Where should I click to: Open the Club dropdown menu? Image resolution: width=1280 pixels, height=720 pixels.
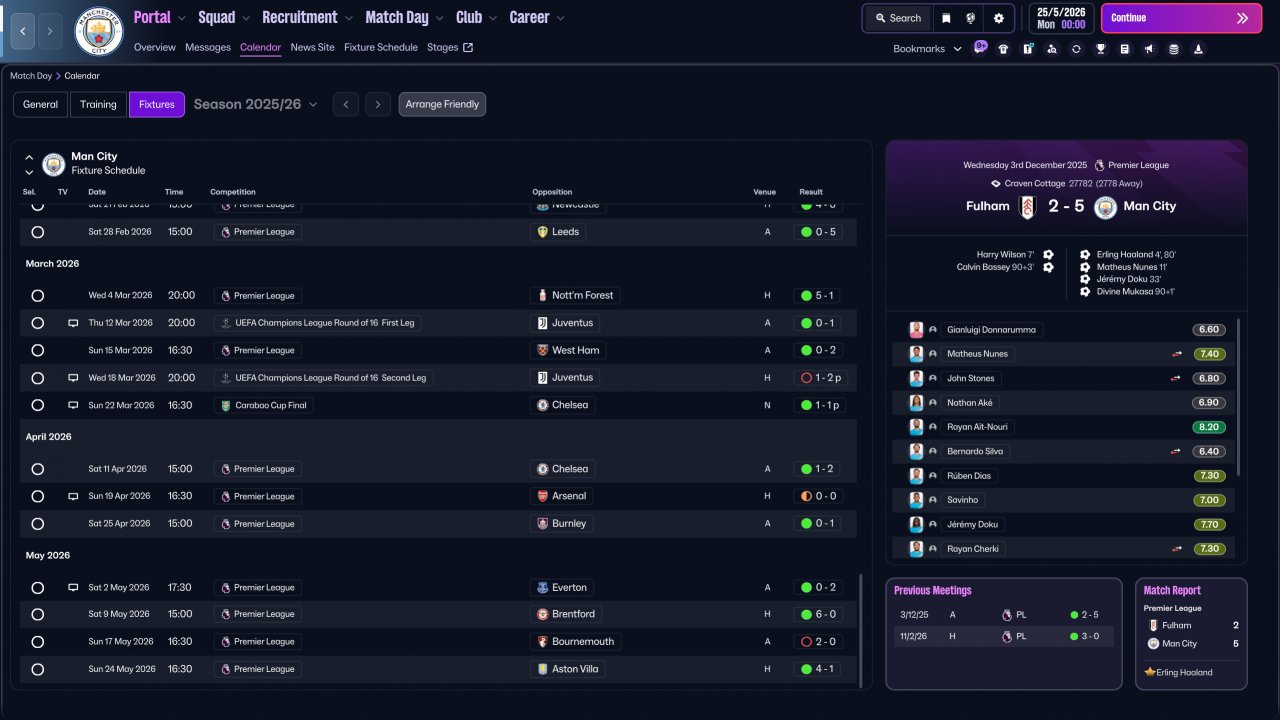click(x=476, y=17)
